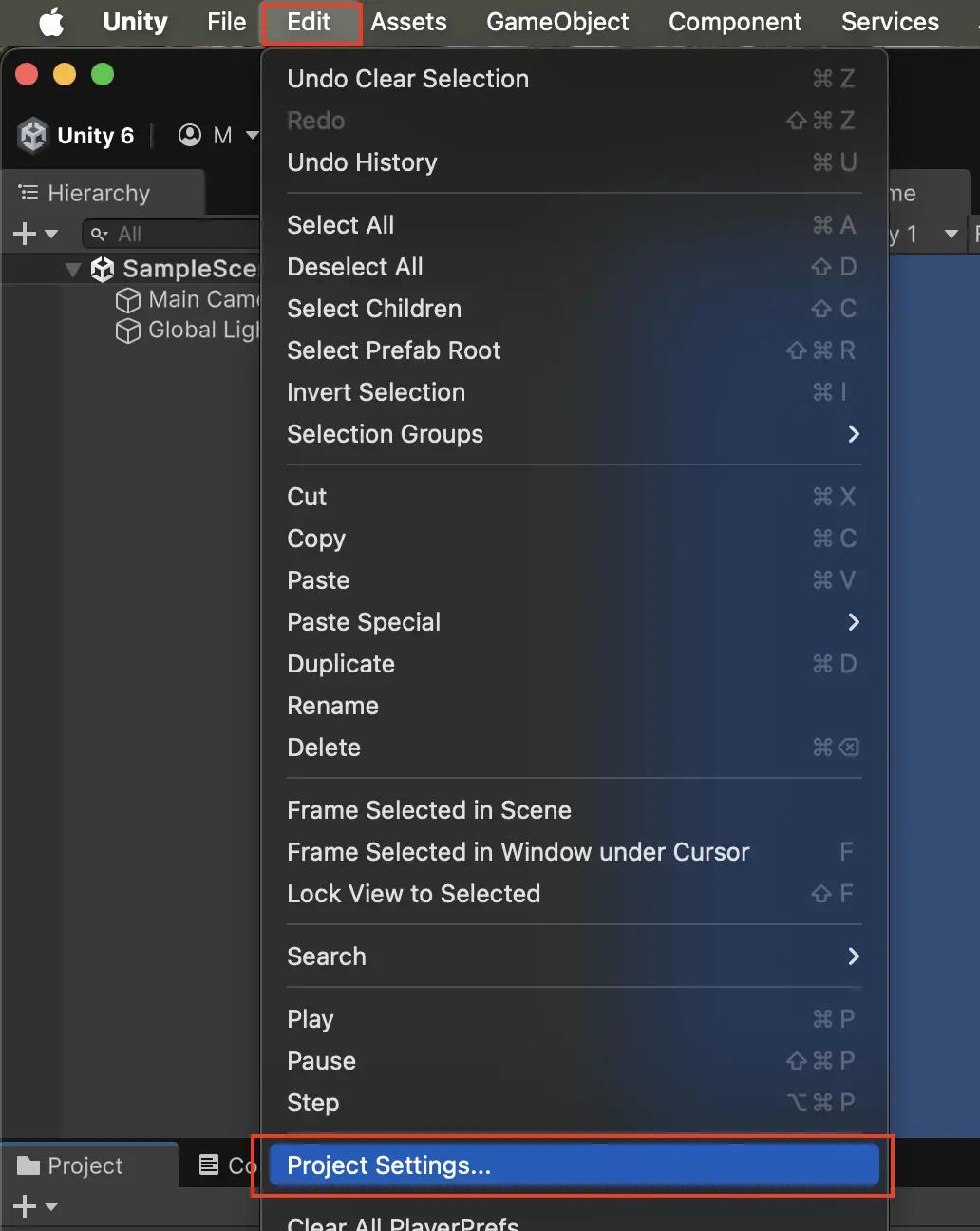Switch to the Project tab

89,1165
